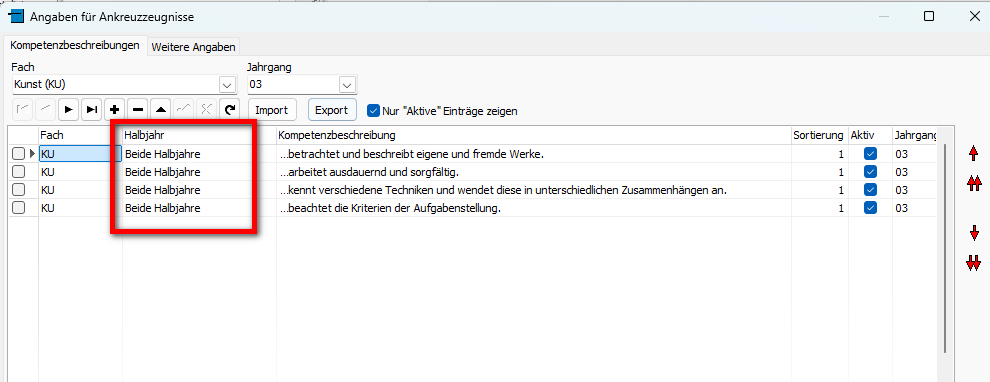Insert a new record with plus button
Viewport: 990px width, 382px height.
[x=115, y=110]
